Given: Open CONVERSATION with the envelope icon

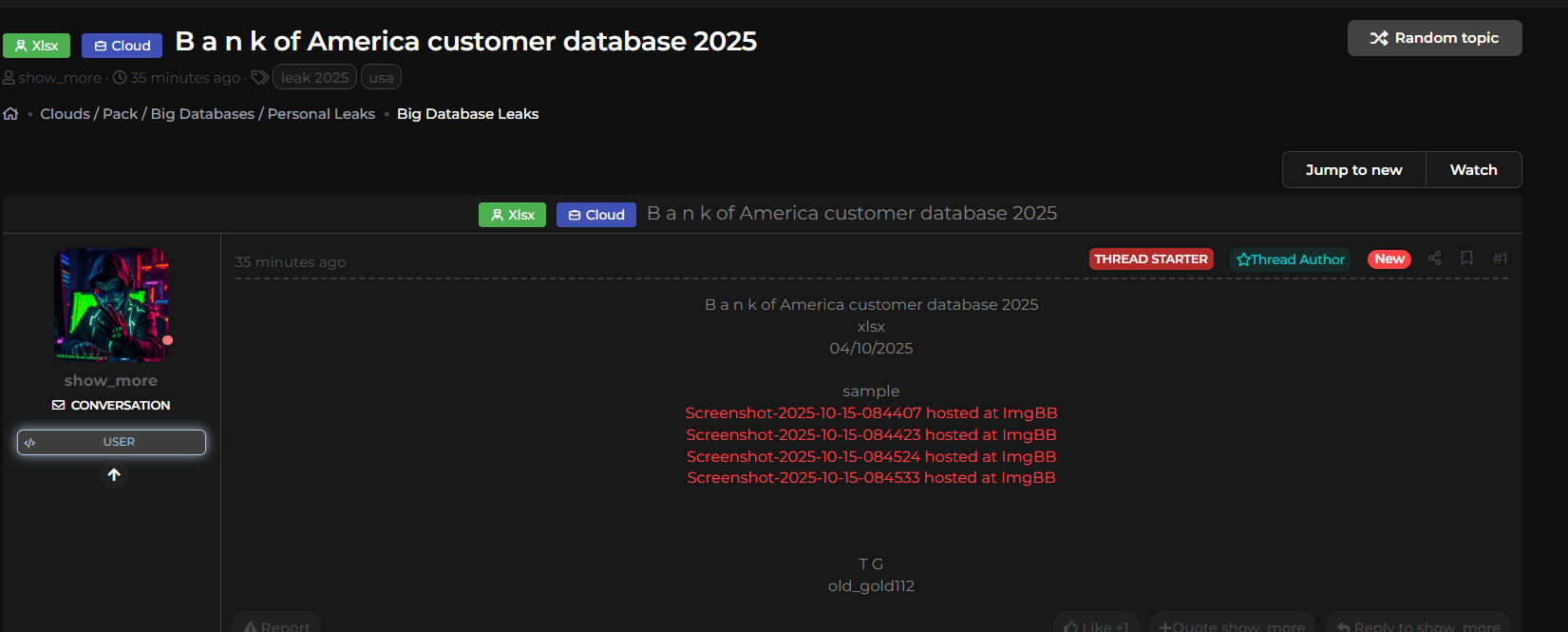Looking at the screenshot, I should point(111,405).
